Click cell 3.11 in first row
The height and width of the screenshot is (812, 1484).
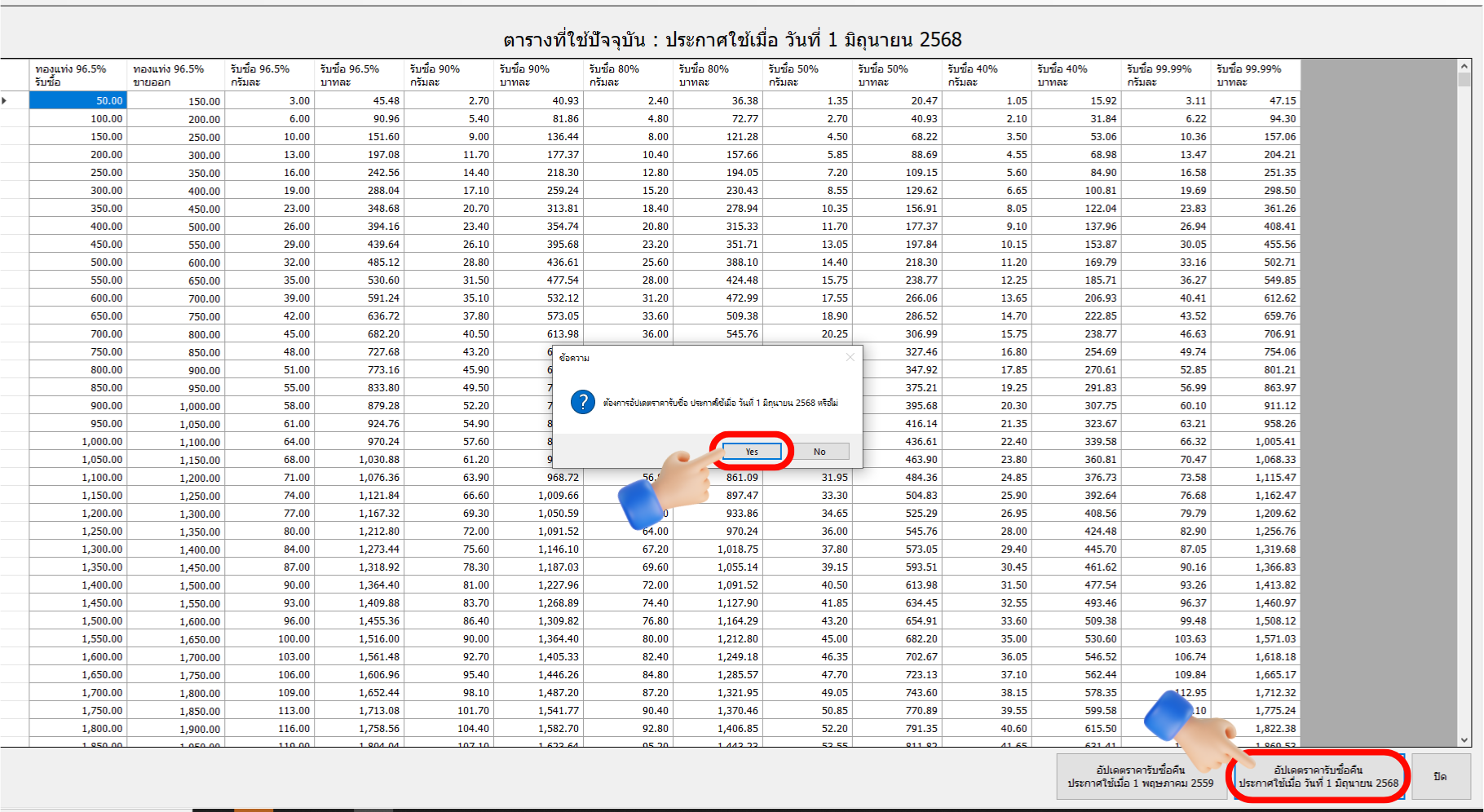click(1167, 100)
